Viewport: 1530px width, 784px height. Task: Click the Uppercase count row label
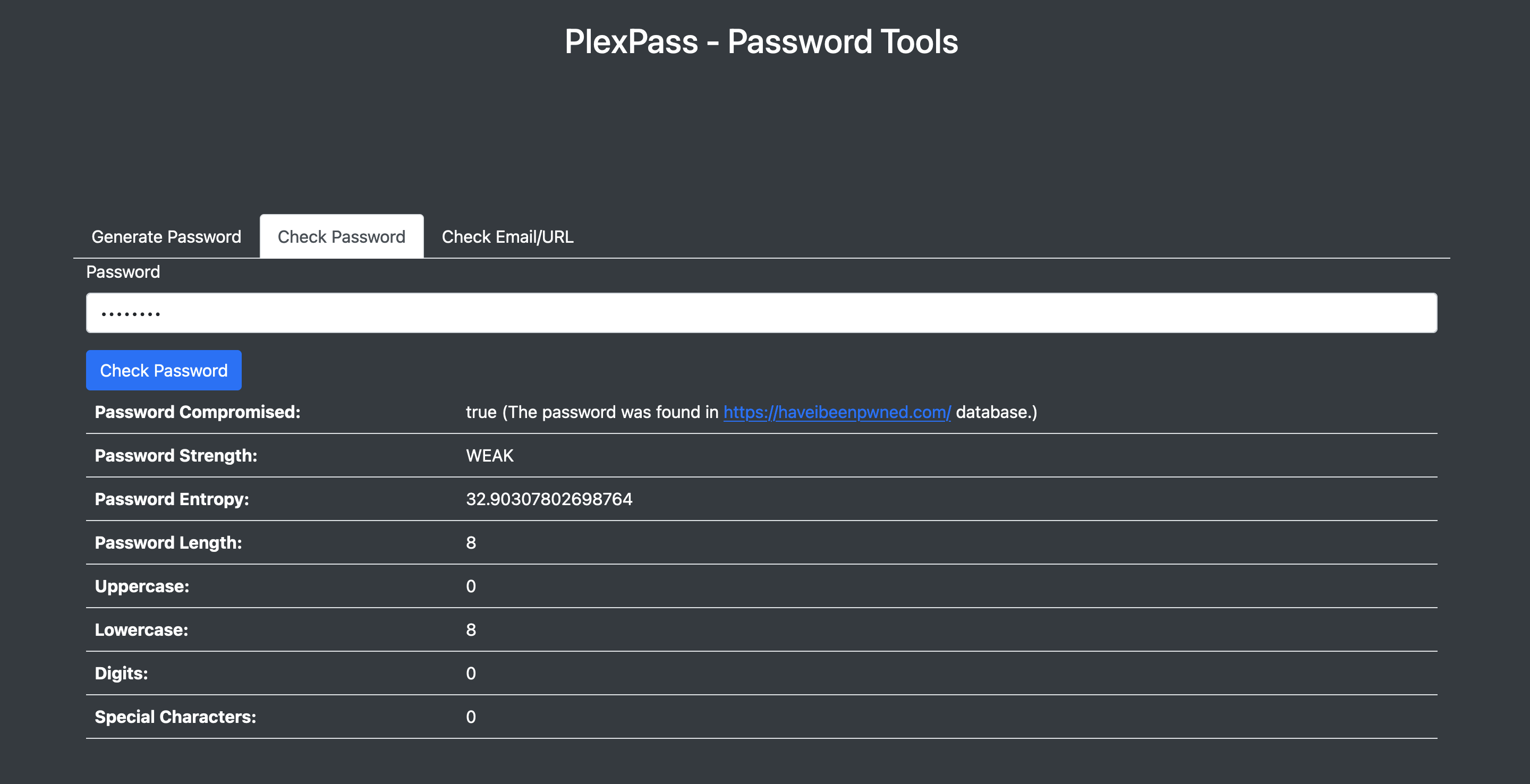pos(142,586)
